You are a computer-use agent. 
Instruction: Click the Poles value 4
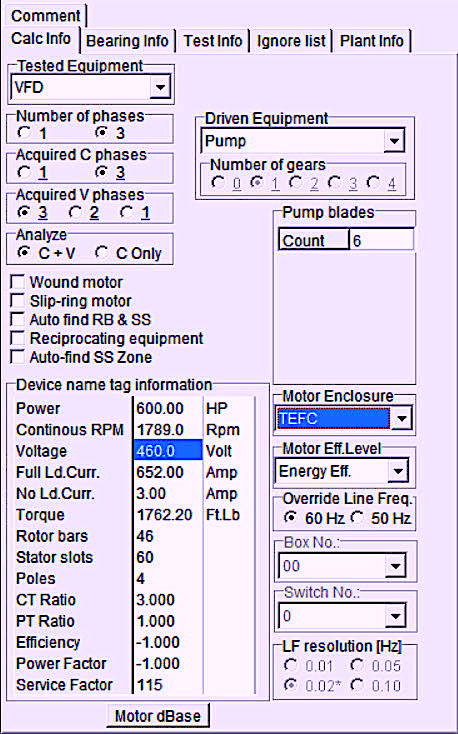[x=168, y=579]
